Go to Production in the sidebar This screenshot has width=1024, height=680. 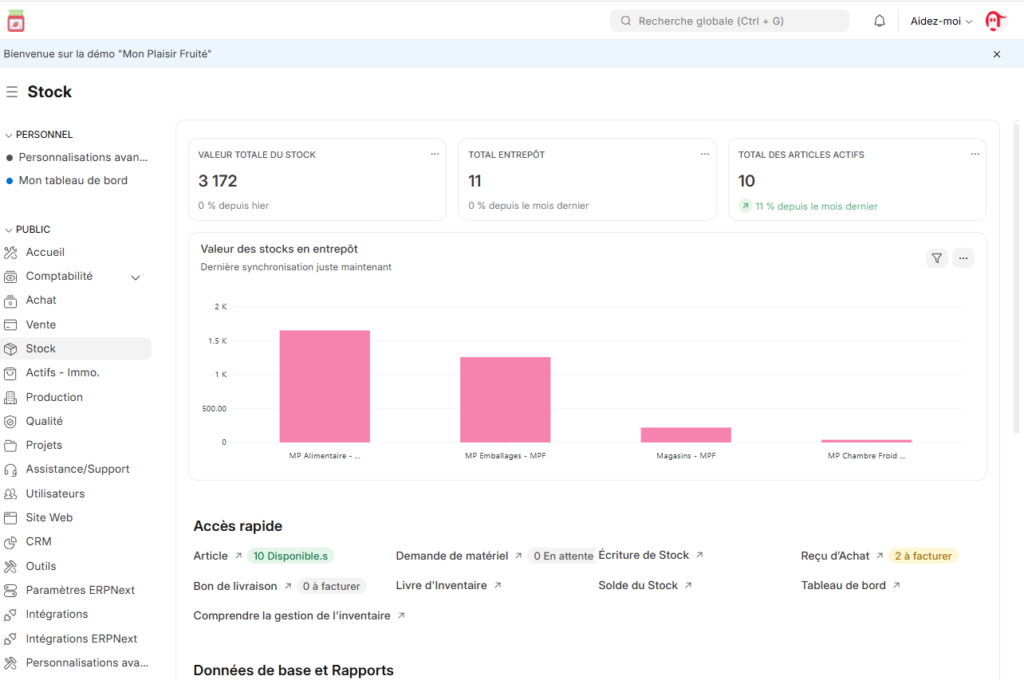[x=54, y=397]
